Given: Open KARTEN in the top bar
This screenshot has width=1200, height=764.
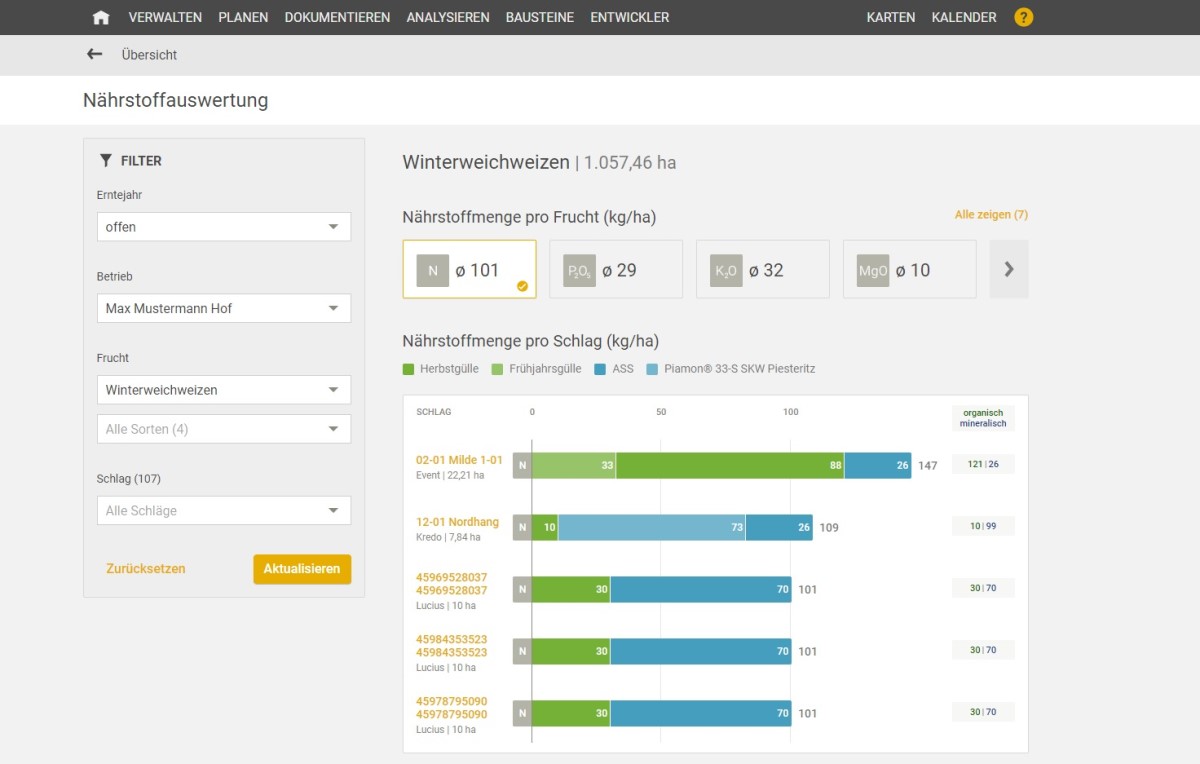Looking at the screenshot, I should point(891,17).
